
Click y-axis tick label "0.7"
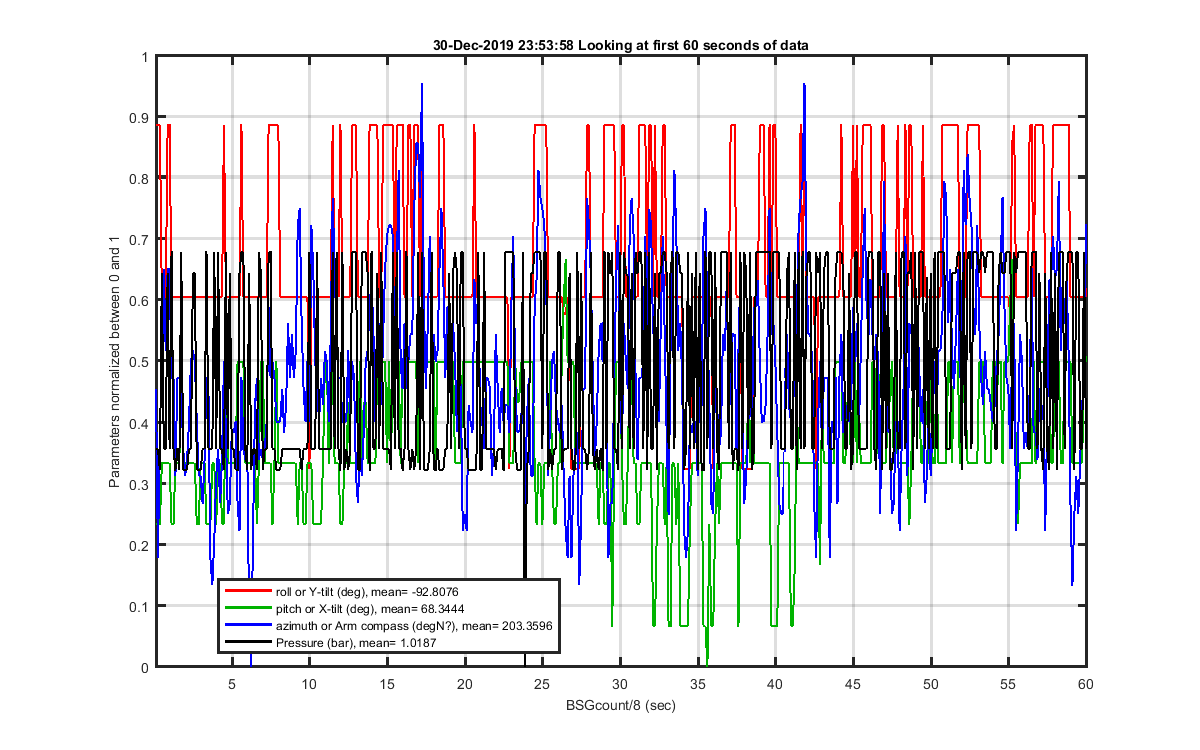138,240
